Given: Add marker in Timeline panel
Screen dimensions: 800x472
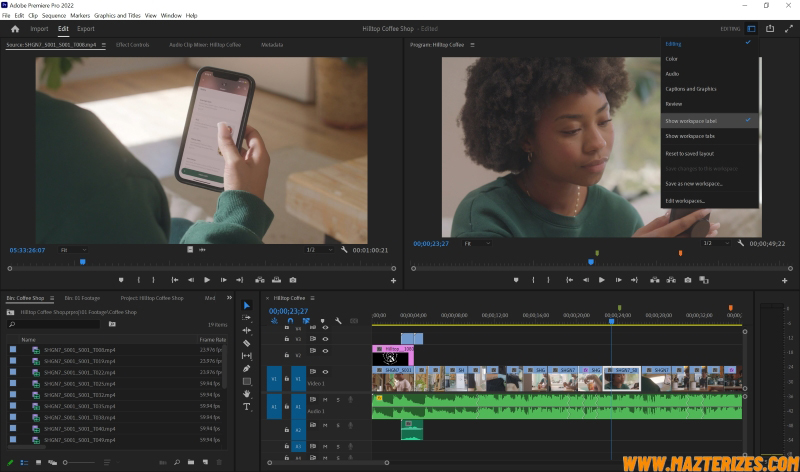Looking at the screenshot, I should pyautogui.click(x=322, y=321).
